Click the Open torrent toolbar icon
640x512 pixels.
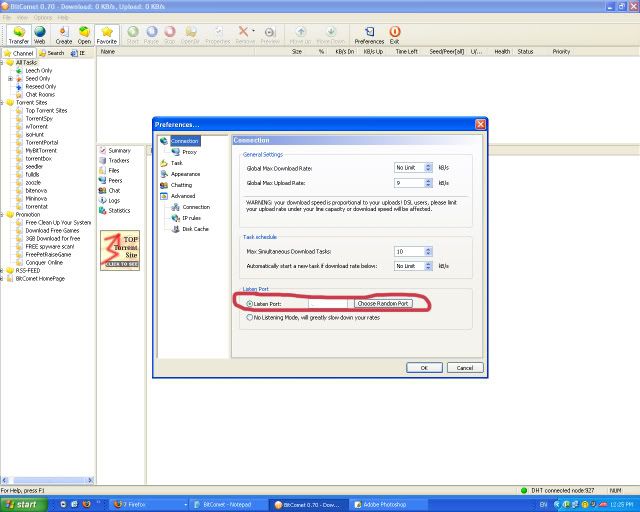[84, 35]
